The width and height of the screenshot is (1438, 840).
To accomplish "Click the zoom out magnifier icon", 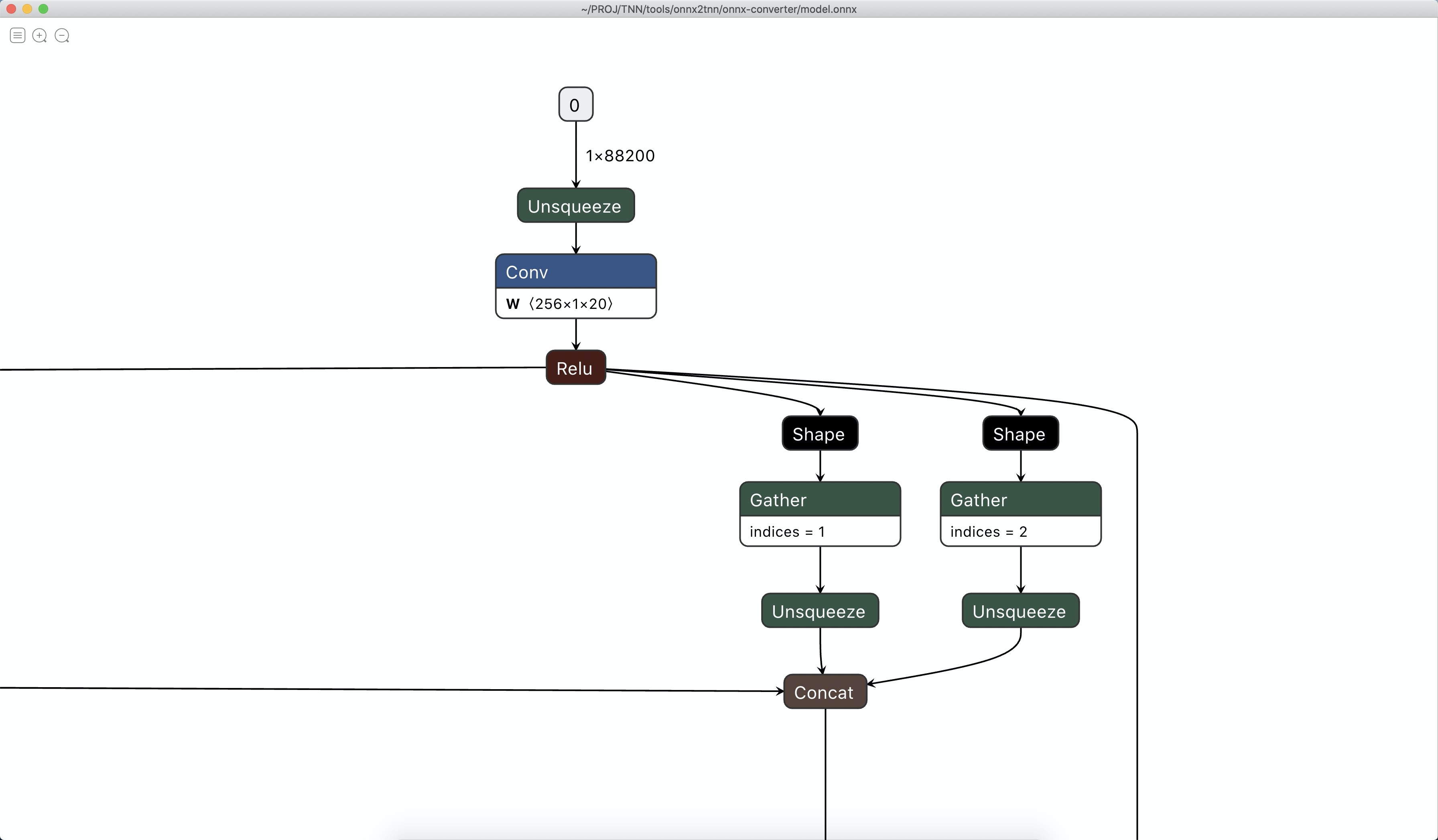I will (62, 35).
